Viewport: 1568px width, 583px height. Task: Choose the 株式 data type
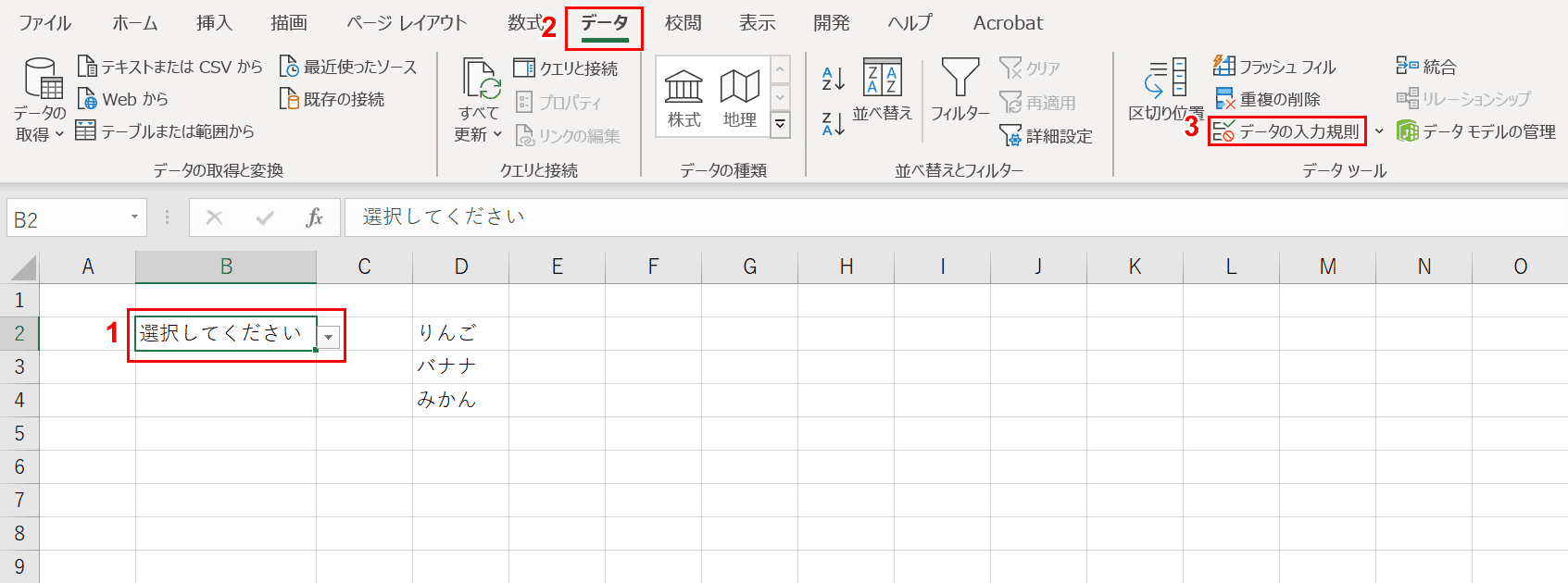tap(684, 98)
